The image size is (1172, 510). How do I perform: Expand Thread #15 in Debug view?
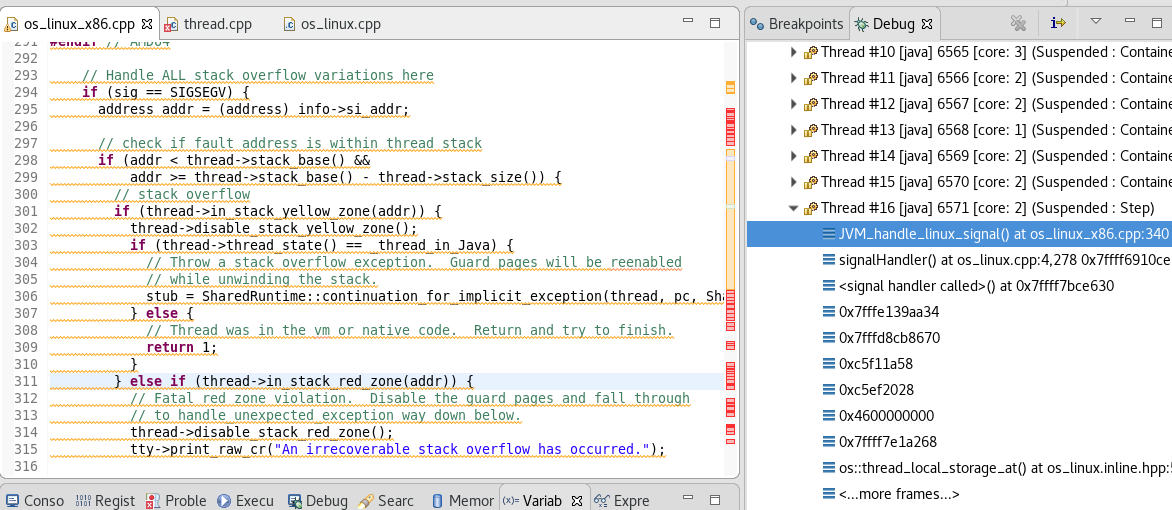793,182
